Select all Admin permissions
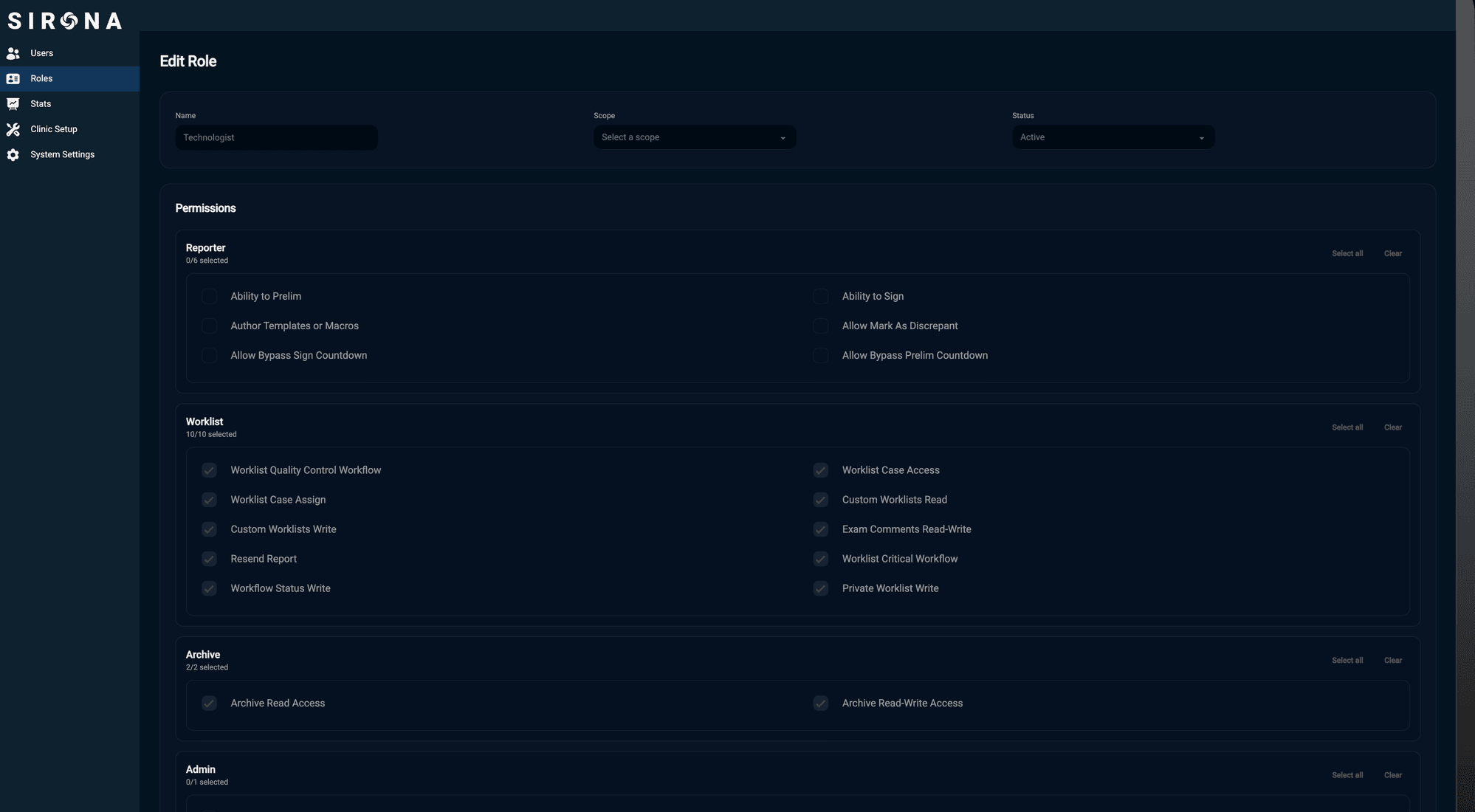This screenshot has height=812, width=1475. click(x=1347, y=775)
